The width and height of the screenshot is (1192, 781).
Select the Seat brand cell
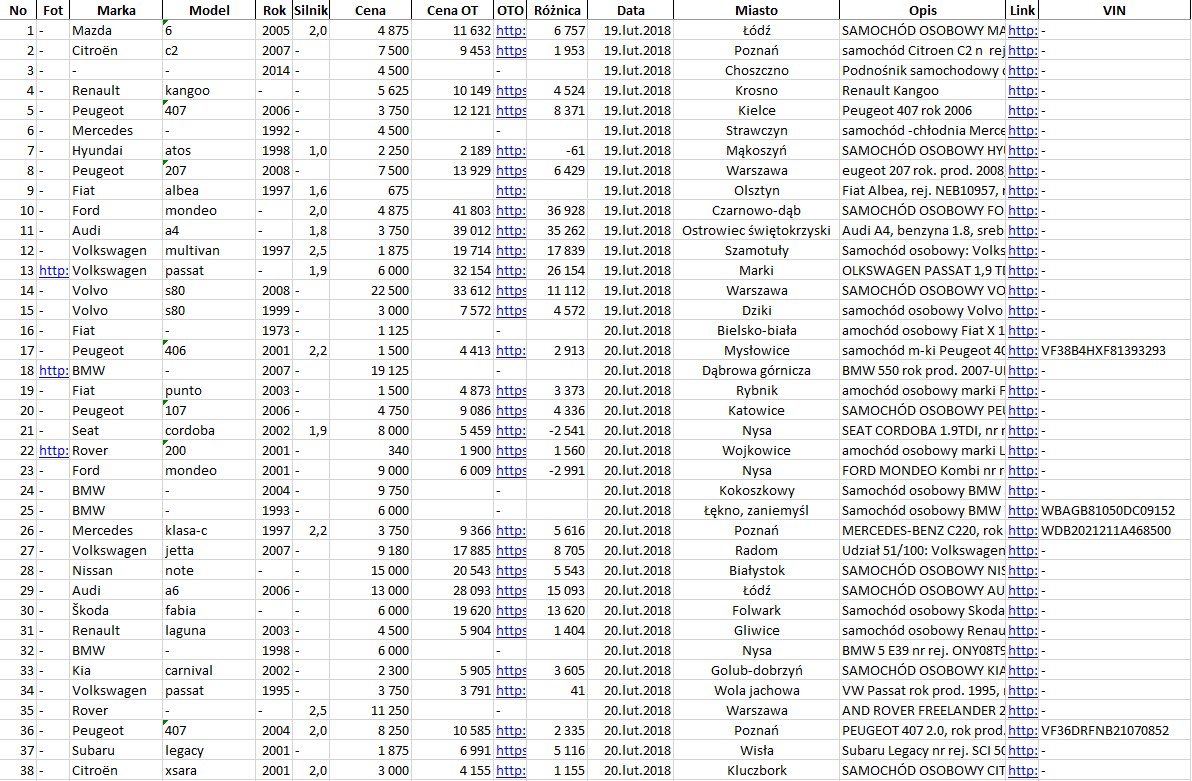(x=116, y=430)
